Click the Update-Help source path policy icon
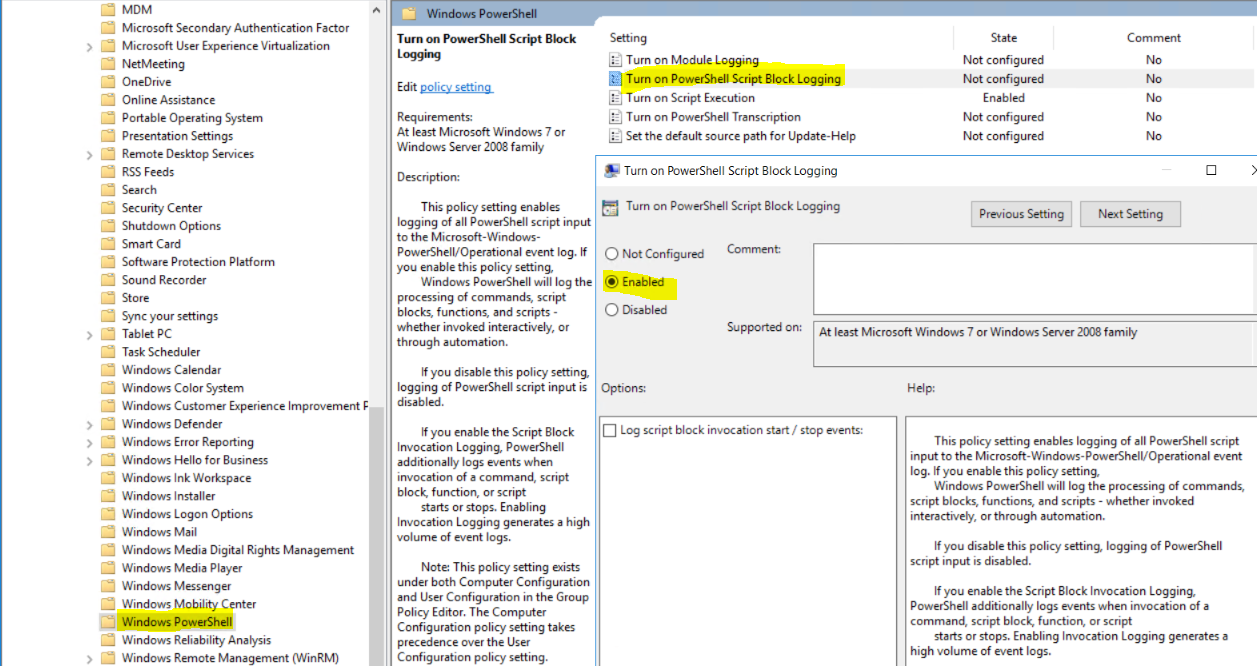This screenshot has width=1257, height=666. [x=616, y=136]
